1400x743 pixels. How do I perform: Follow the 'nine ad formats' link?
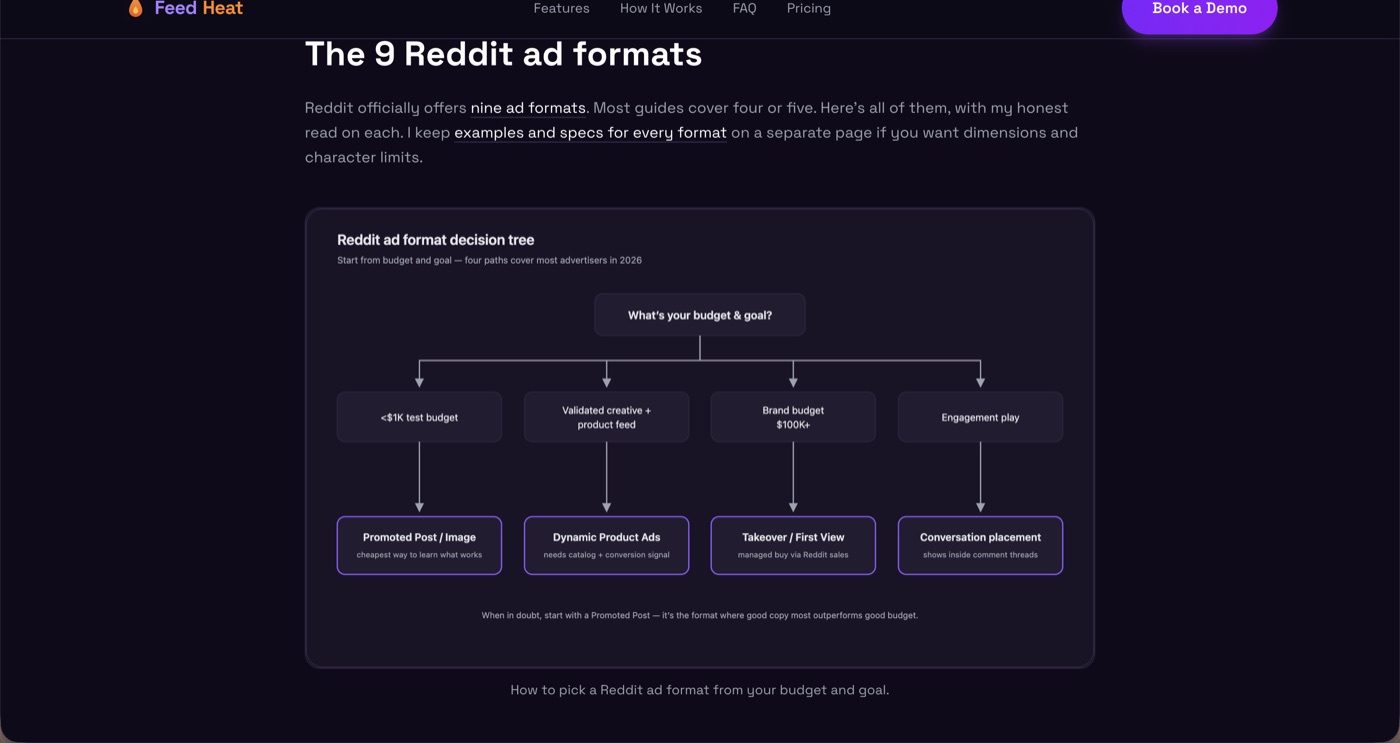click(528, 108)
